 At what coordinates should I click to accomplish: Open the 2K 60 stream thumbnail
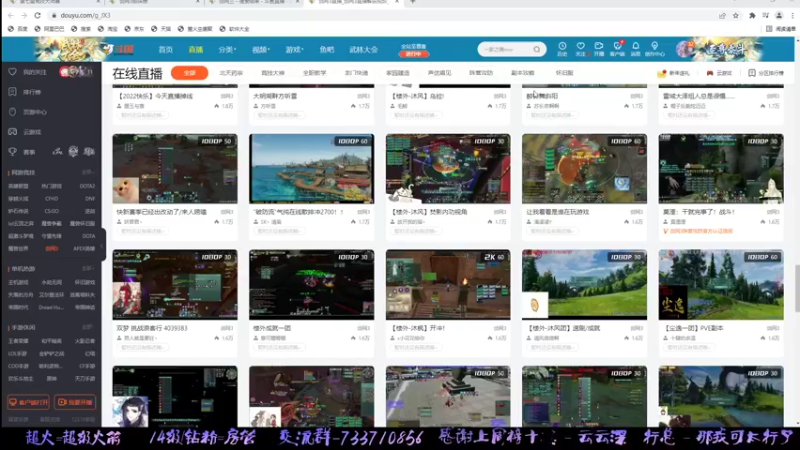pos(448,285)
